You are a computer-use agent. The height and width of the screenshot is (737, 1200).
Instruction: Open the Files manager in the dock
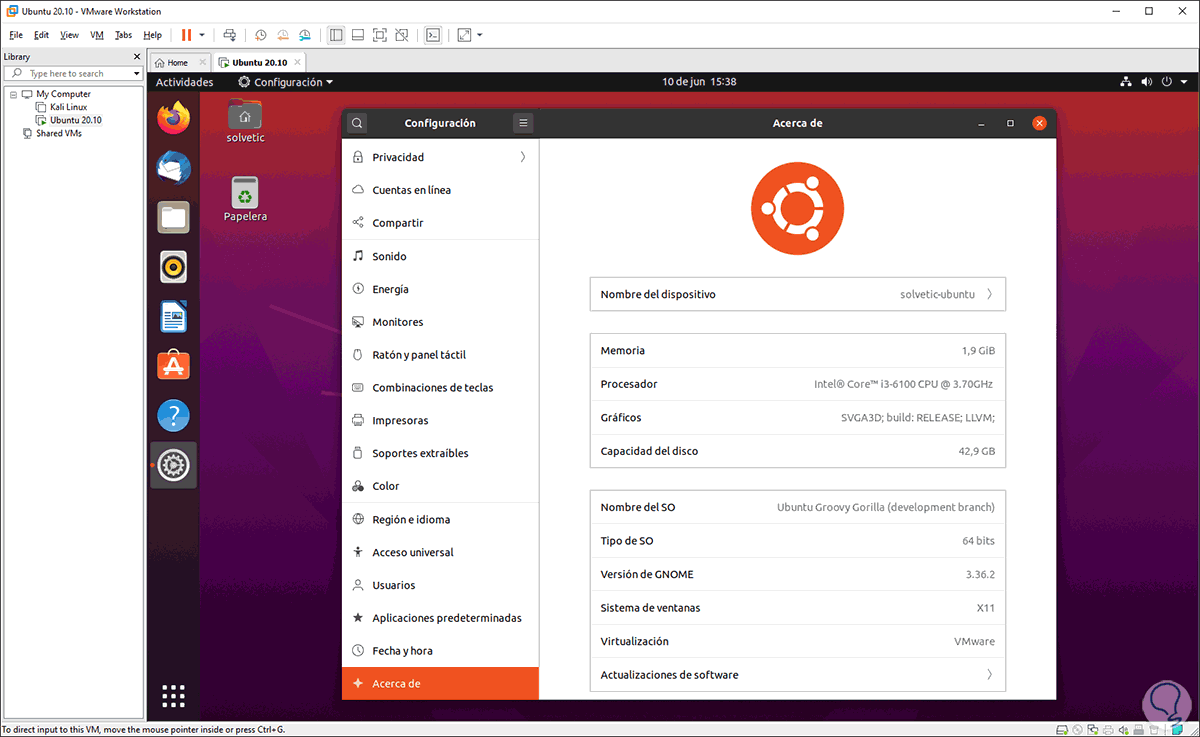[x=174, y=217]
